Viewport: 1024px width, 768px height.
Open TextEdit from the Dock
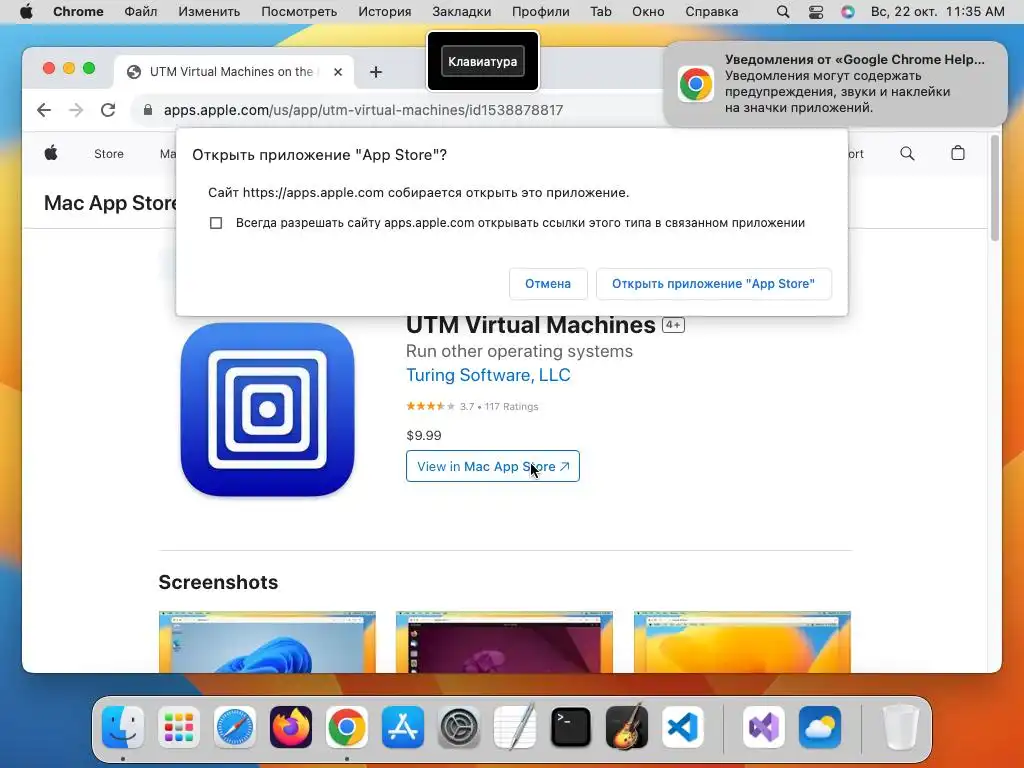pyautogui.click(x=515, y=727)
